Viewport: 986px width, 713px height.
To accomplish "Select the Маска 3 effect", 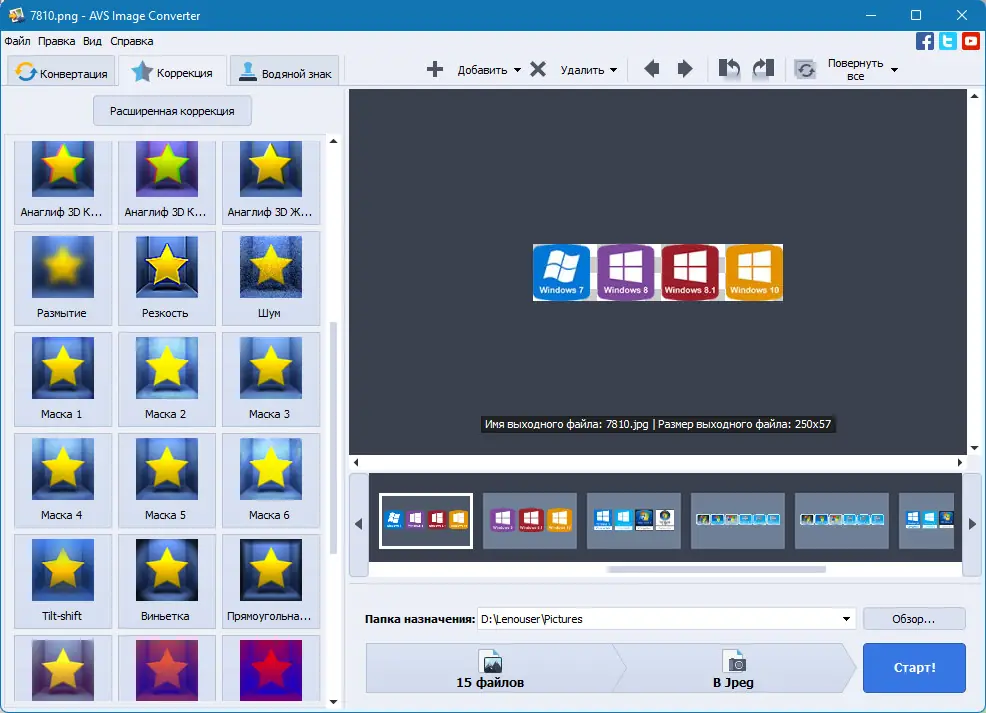I will pos(270,379).
